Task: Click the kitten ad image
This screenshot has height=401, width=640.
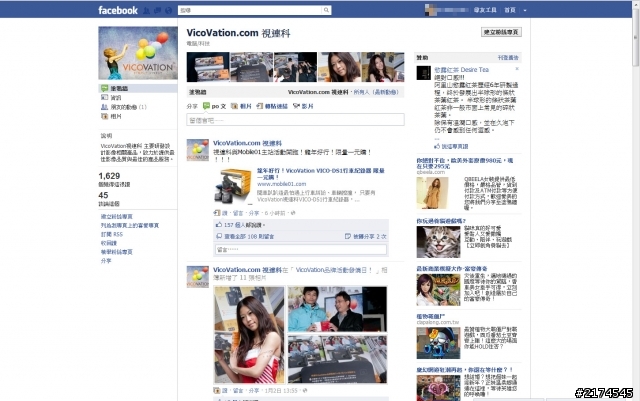Action: [438, 242]
